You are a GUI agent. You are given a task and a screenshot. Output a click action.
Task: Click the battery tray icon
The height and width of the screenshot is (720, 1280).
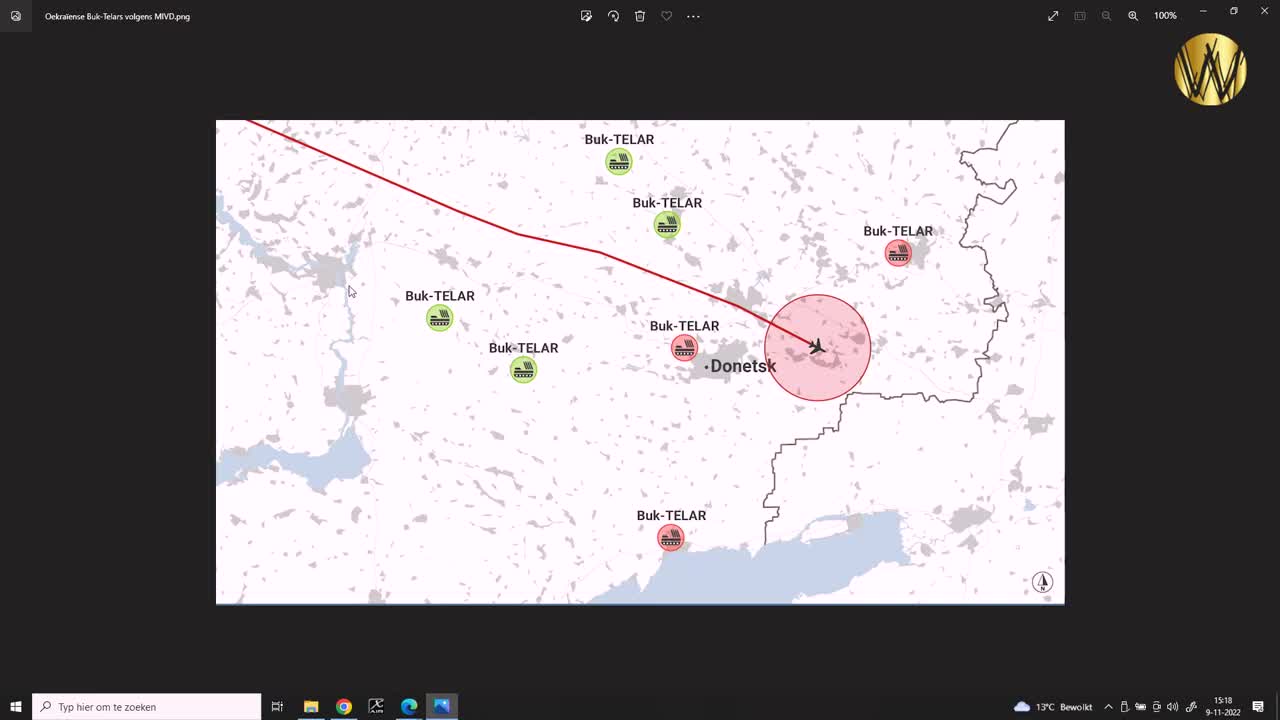point(1140,707)
